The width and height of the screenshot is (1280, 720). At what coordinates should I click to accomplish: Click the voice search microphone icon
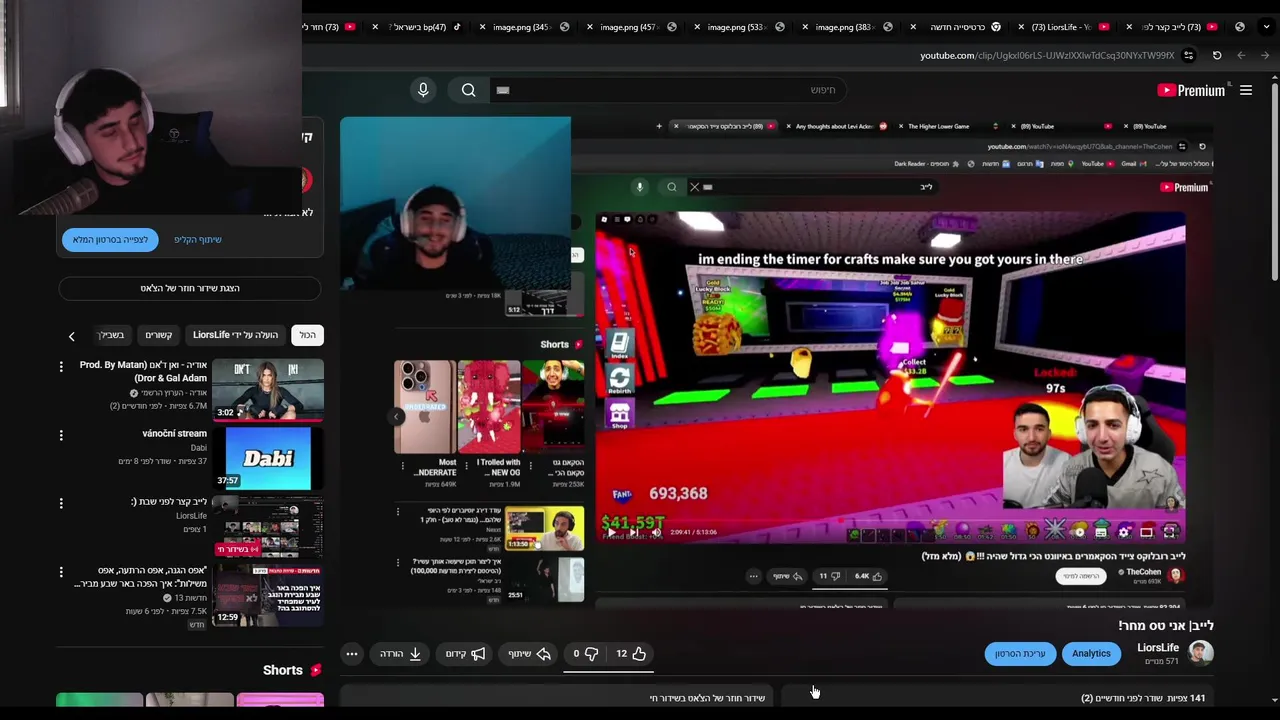click(423, 90)
